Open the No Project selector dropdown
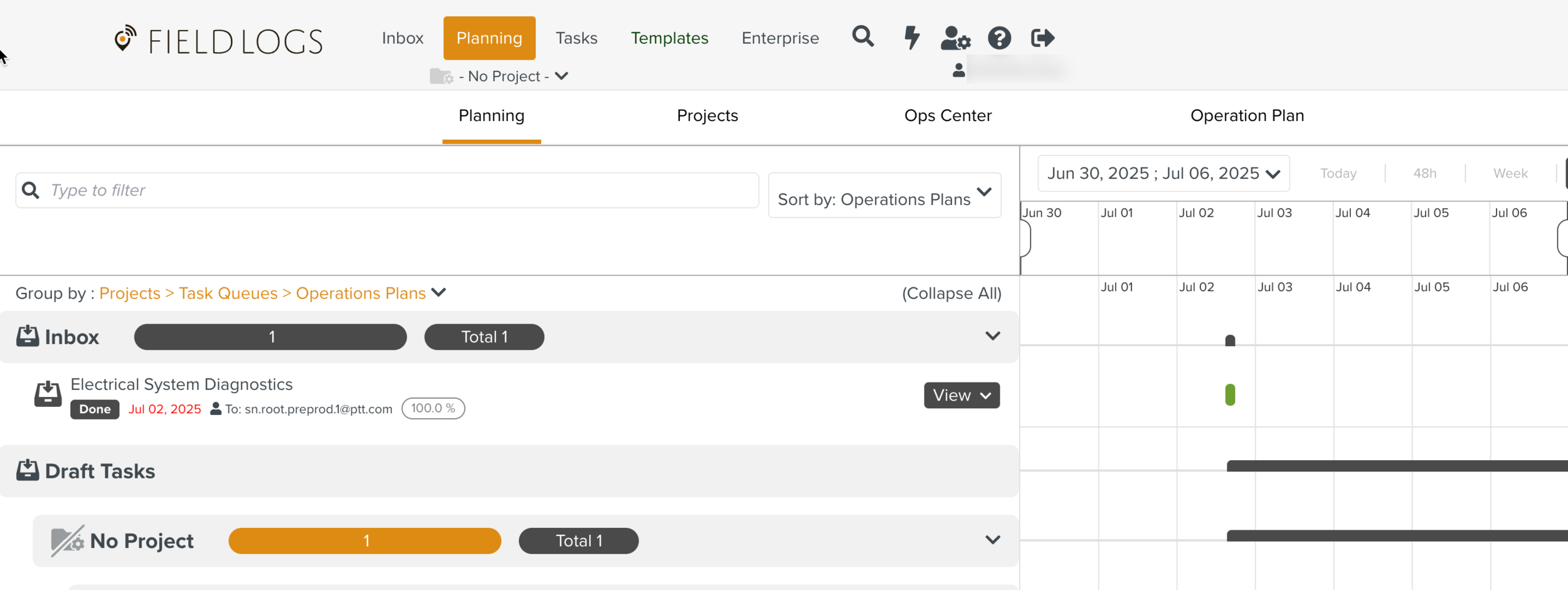 [499, 76]
